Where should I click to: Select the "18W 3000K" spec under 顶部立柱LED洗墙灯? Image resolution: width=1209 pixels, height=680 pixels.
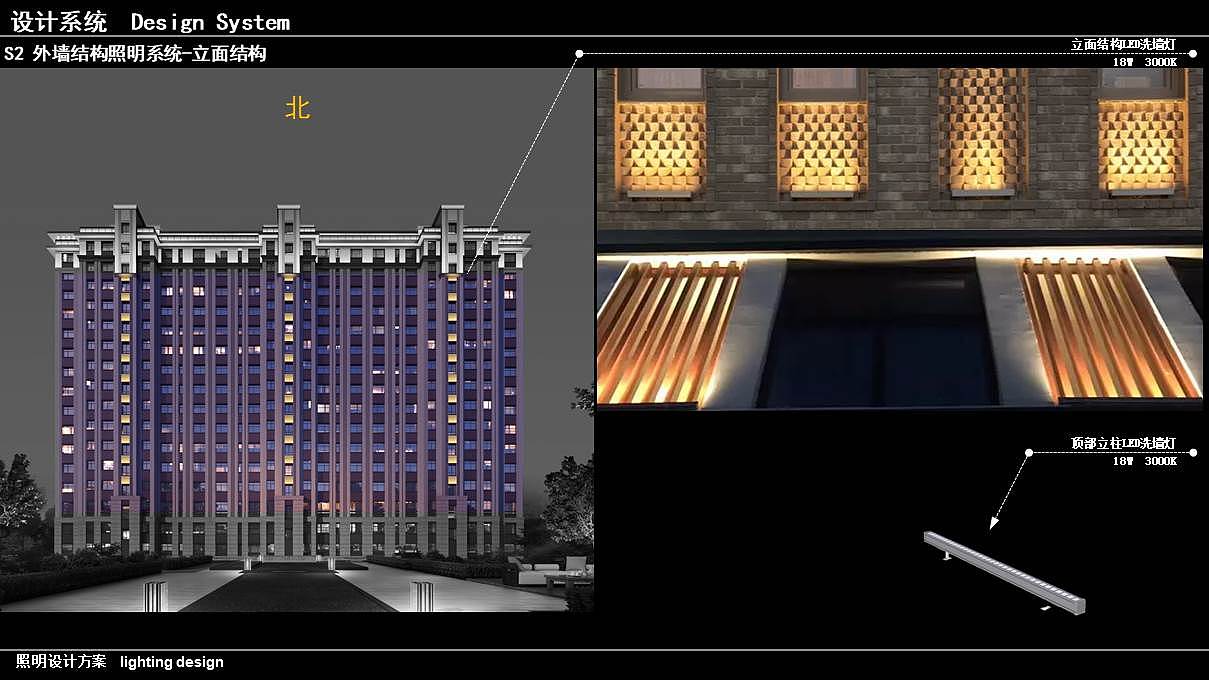(1145, 461)
